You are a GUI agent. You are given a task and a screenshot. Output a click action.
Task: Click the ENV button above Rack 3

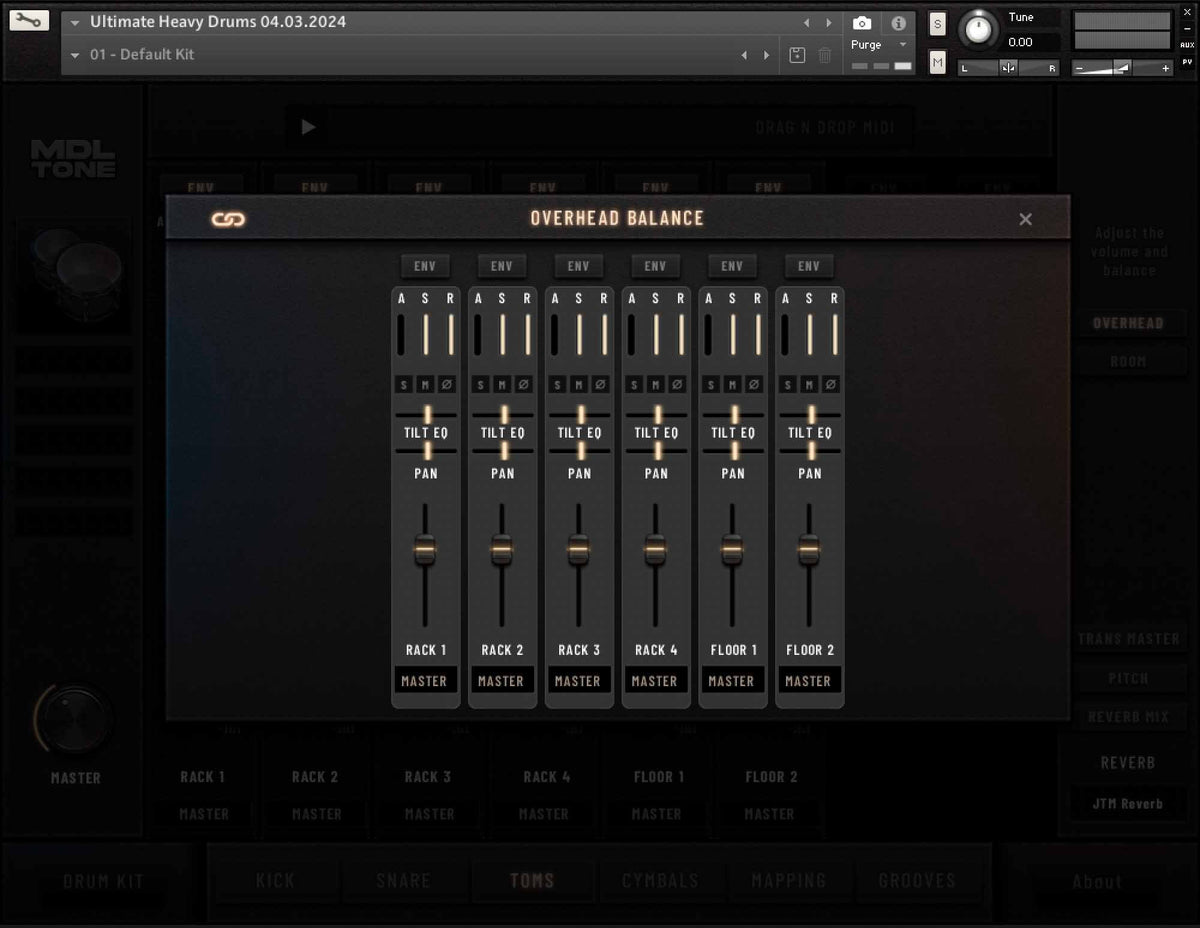tap(579, 266)
